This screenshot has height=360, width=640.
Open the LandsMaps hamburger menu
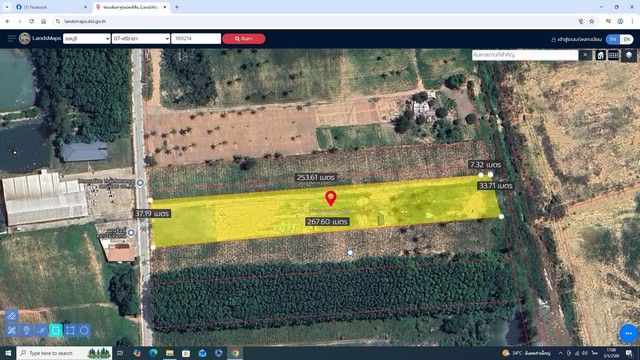tap(11, 38)
